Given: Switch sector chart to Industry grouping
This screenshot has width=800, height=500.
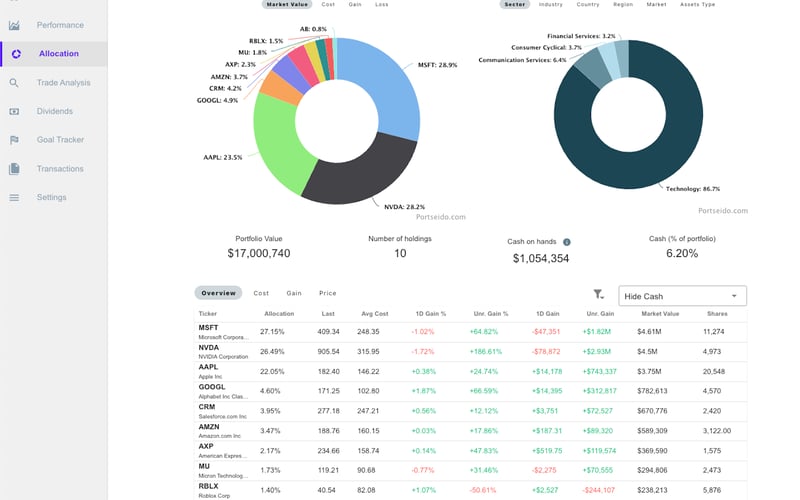Looking at the screenshot, I should [551, 4].
